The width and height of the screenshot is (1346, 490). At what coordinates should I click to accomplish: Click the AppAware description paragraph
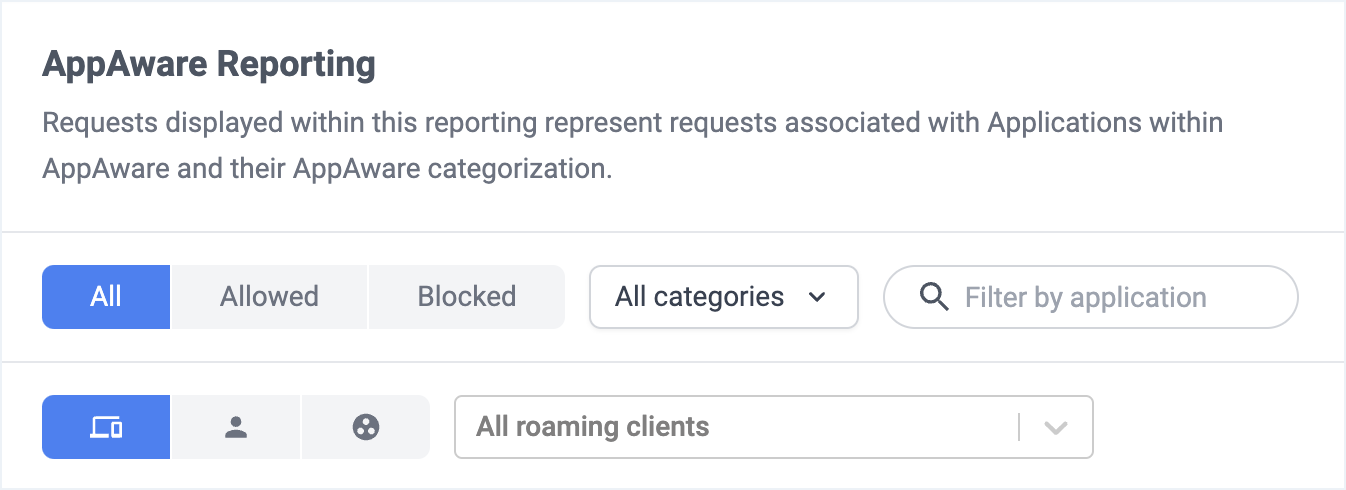point(633,146)
